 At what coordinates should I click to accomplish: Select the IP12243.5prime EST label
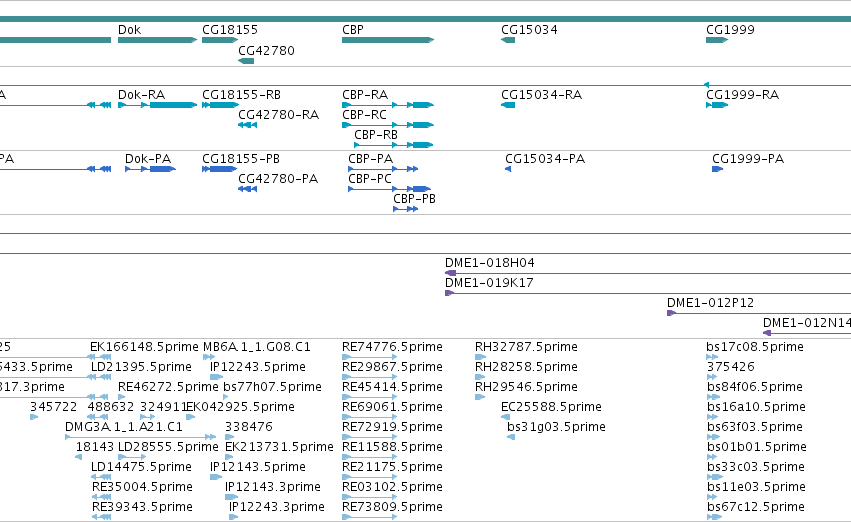tap(258, 367)
